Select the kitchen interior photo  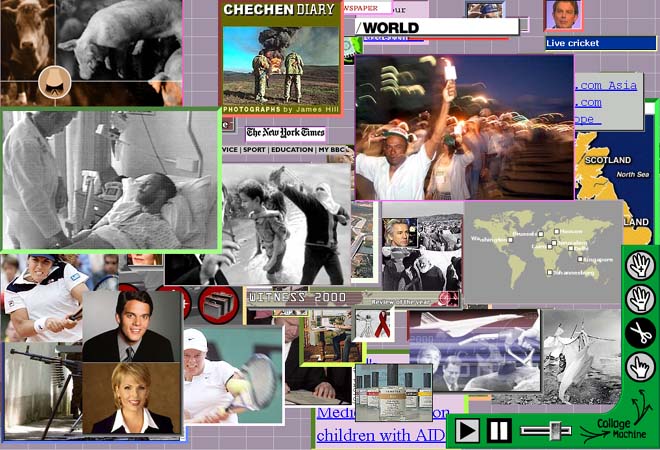(332, 337)
